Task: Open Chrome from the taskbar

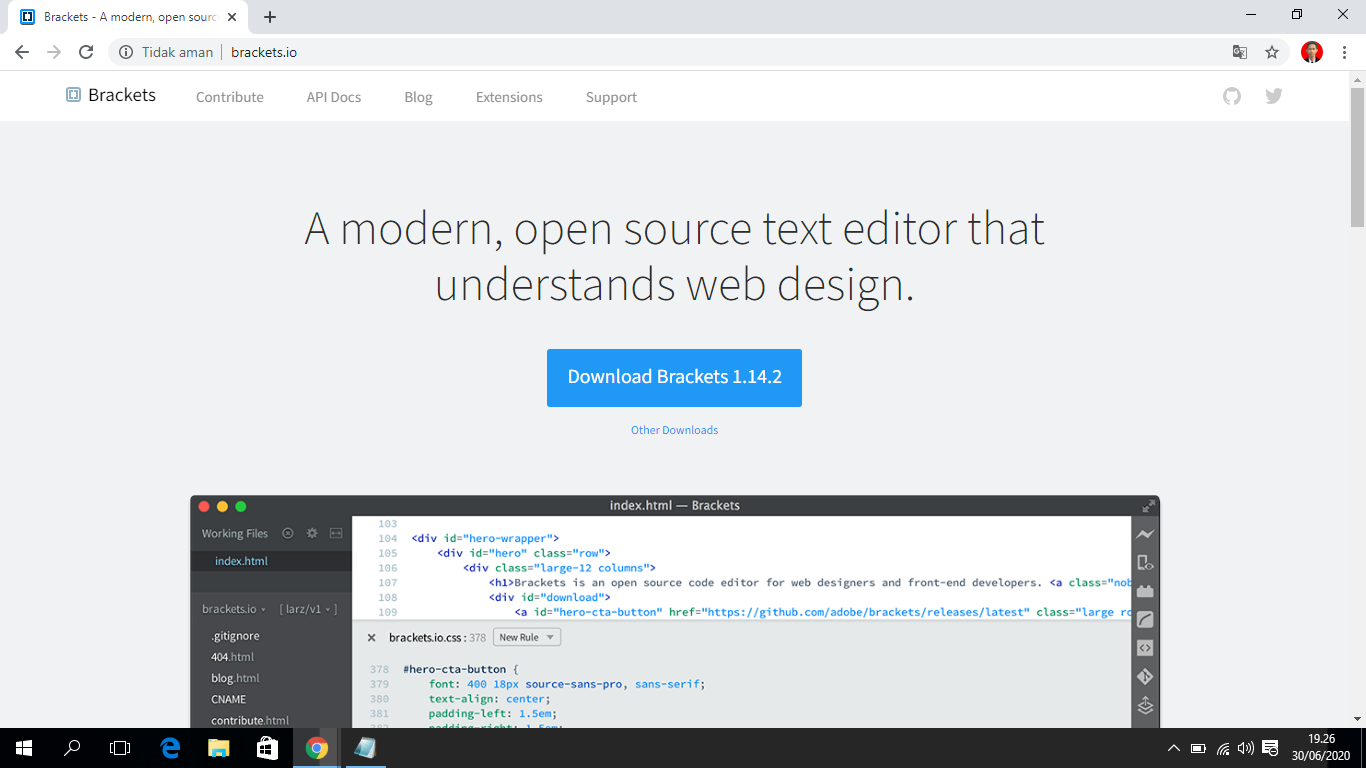Action: [316, 747]
